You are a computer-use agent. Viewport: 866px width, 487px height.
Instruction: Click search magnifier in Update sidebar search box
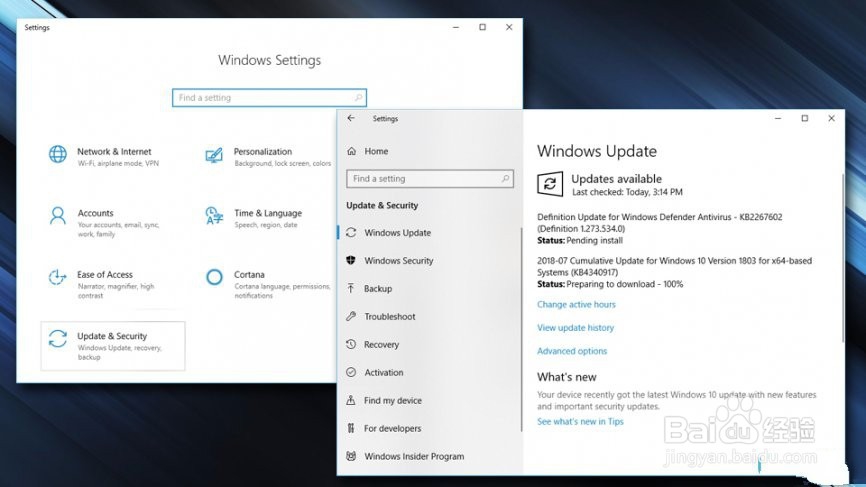(505, 178)
